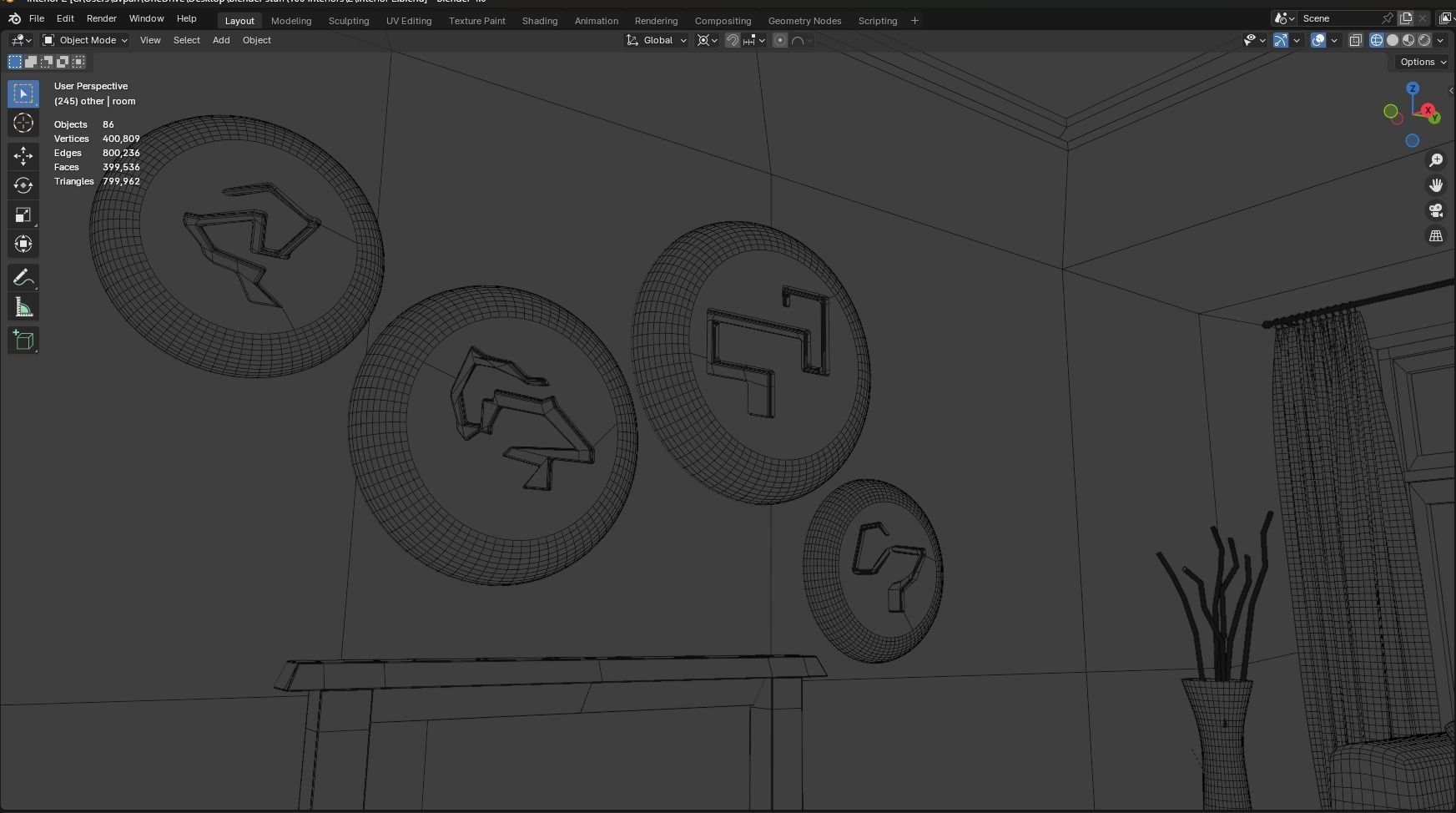This screenshot has width=1456, height=813.
Task: Click the Y axis on the navigation gizmo
Action: tap(1435, 118)
